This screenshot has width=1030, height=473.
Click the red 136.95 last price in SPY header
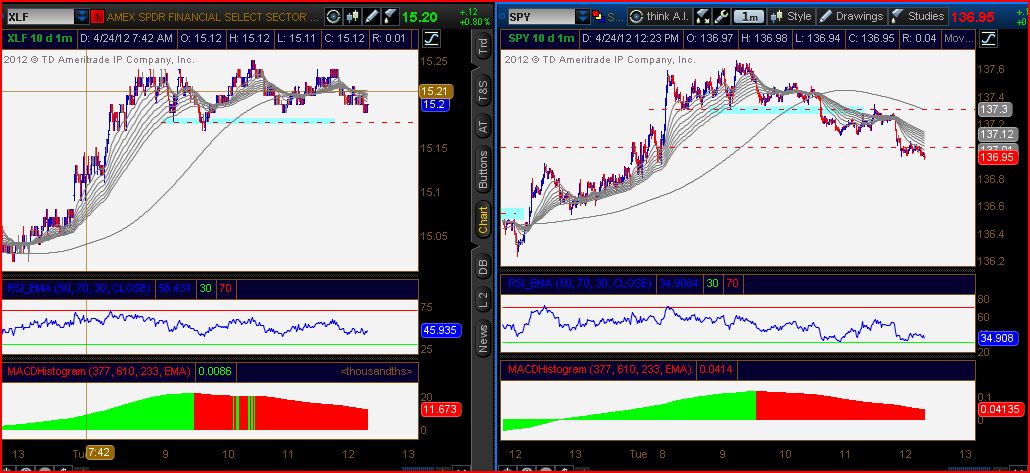coord(972,16)
